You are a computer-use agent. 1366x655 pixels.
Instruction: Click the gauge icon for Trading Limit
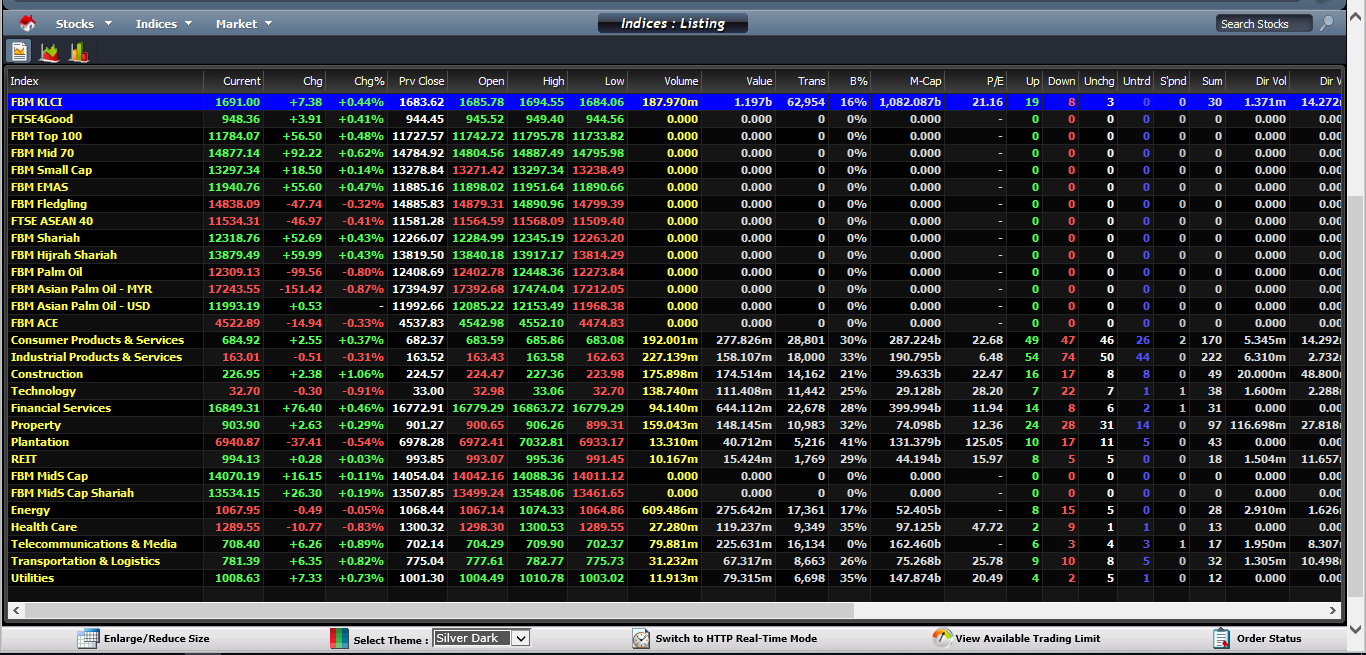click(x=941, y=638)
